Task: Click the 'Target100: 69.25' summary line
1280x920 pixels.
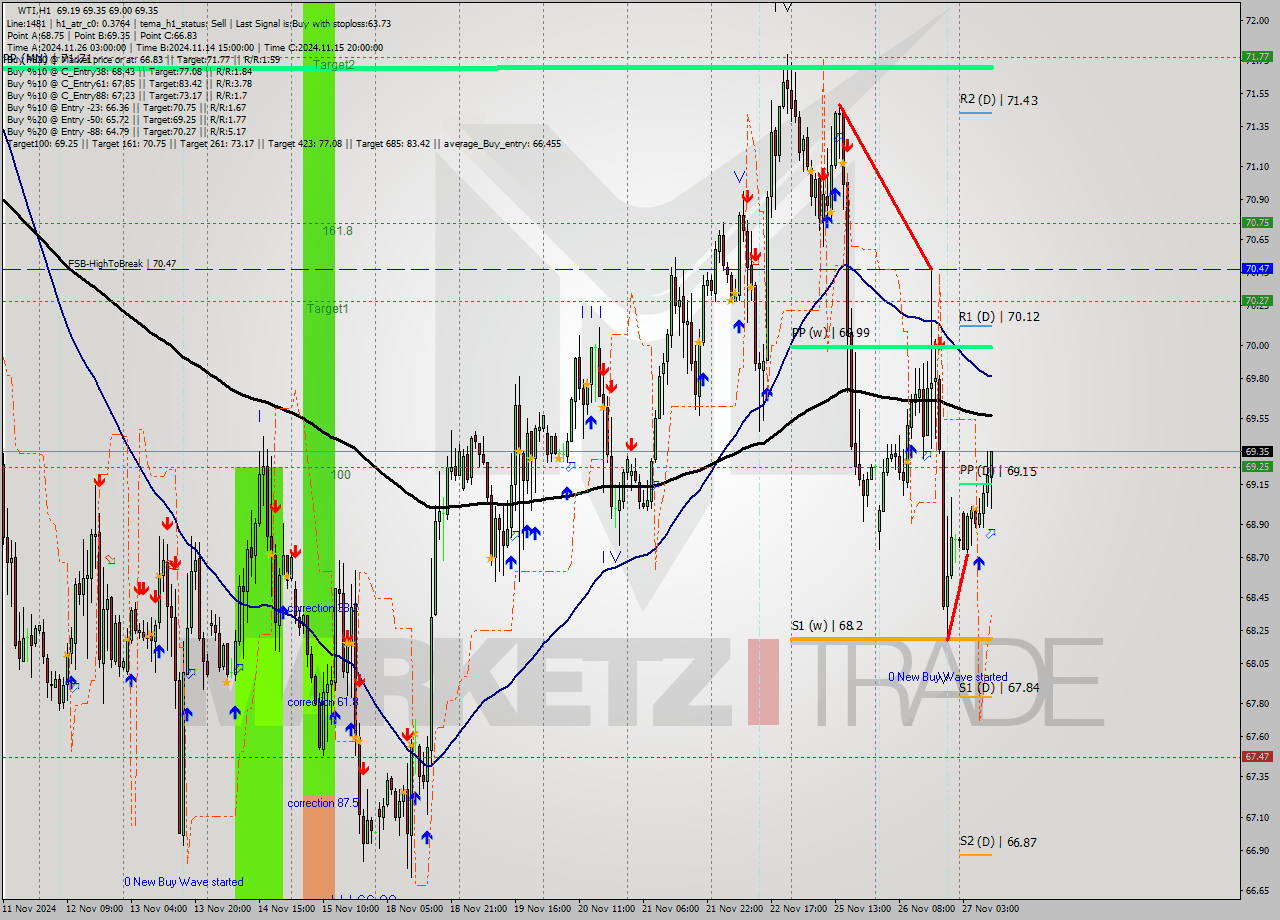Action: point(283,143)
